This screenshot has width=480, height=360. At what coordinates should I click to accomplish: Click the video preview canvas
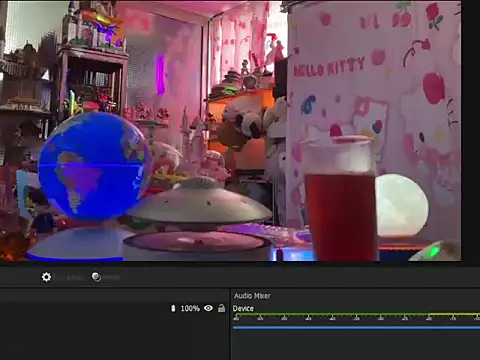[231, 131]
